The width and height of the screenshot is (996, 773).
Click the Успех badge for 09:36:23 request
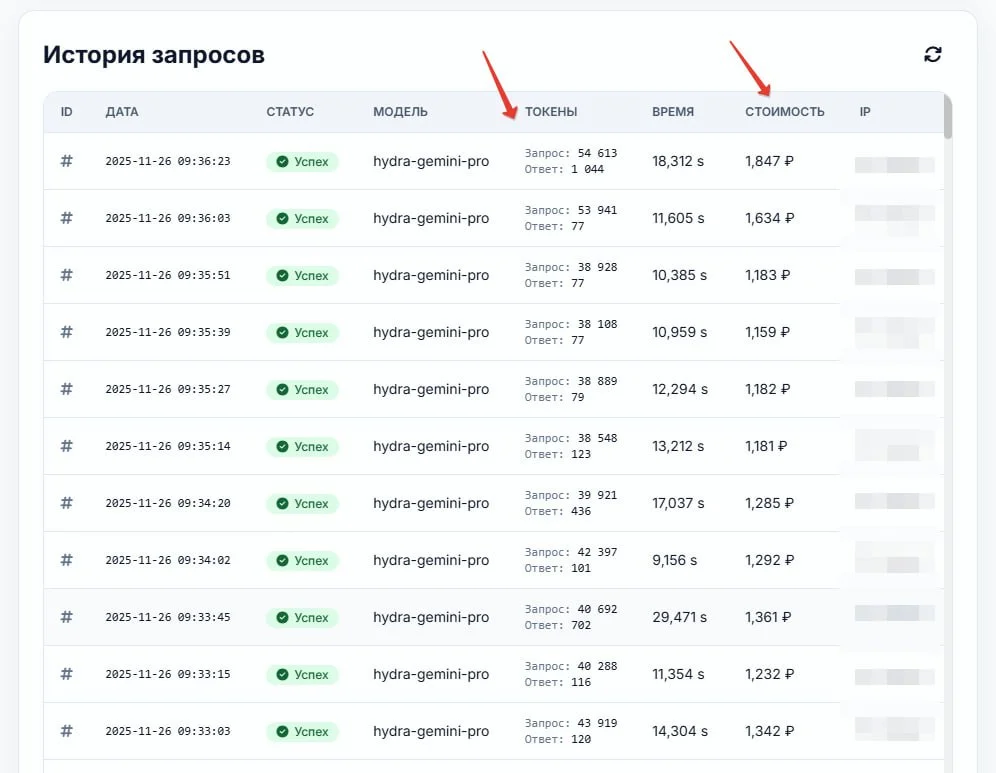(x=302, y=162)
